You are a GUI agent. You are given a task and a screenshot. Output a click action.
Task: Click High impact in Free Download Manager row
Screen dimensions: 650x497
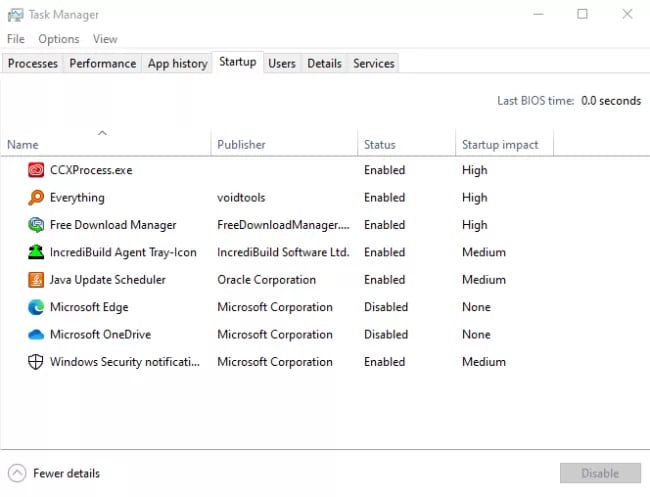pos(475,225)
